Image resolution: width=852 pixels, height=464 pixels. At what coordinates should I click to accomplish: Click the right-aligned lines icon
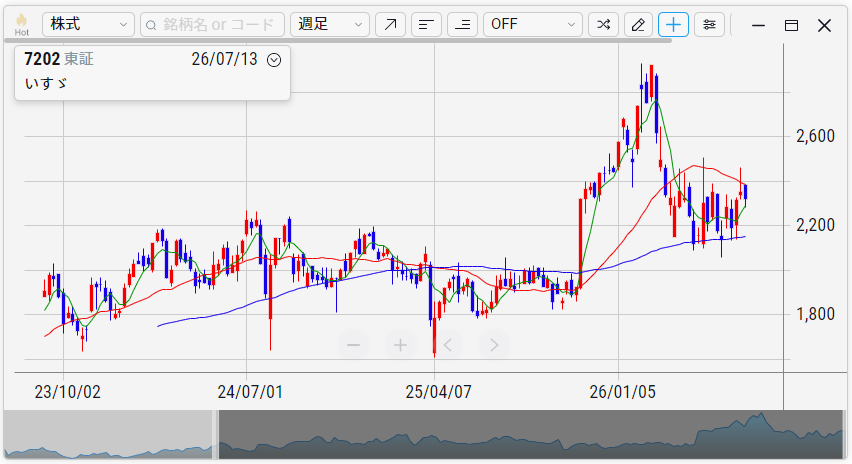[462, 24]
